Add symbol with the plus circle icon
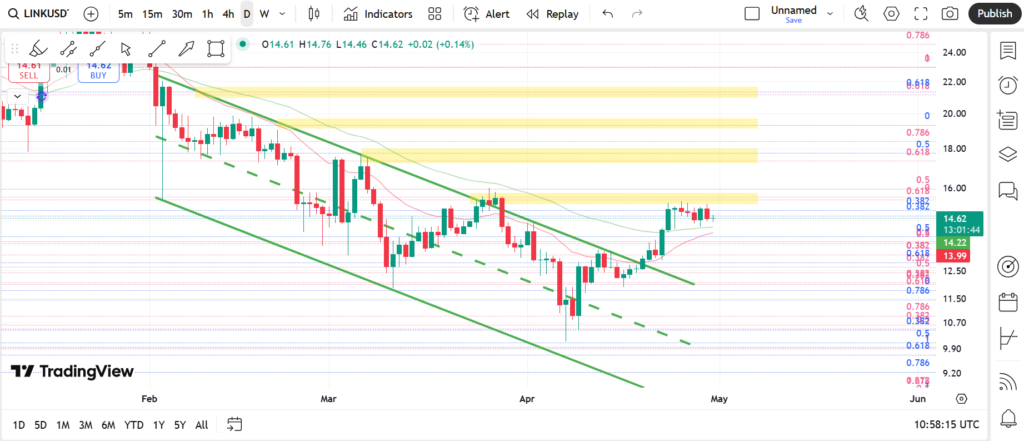This screenshot has height=441, width=1024. coord(91,14)
